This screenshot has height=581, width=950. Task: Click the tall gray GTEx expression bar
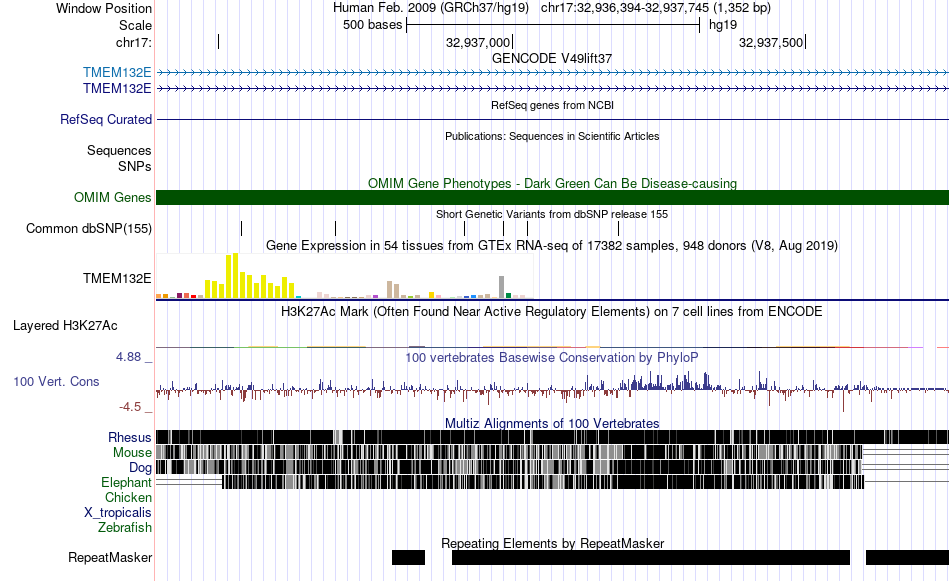point(502,287)
